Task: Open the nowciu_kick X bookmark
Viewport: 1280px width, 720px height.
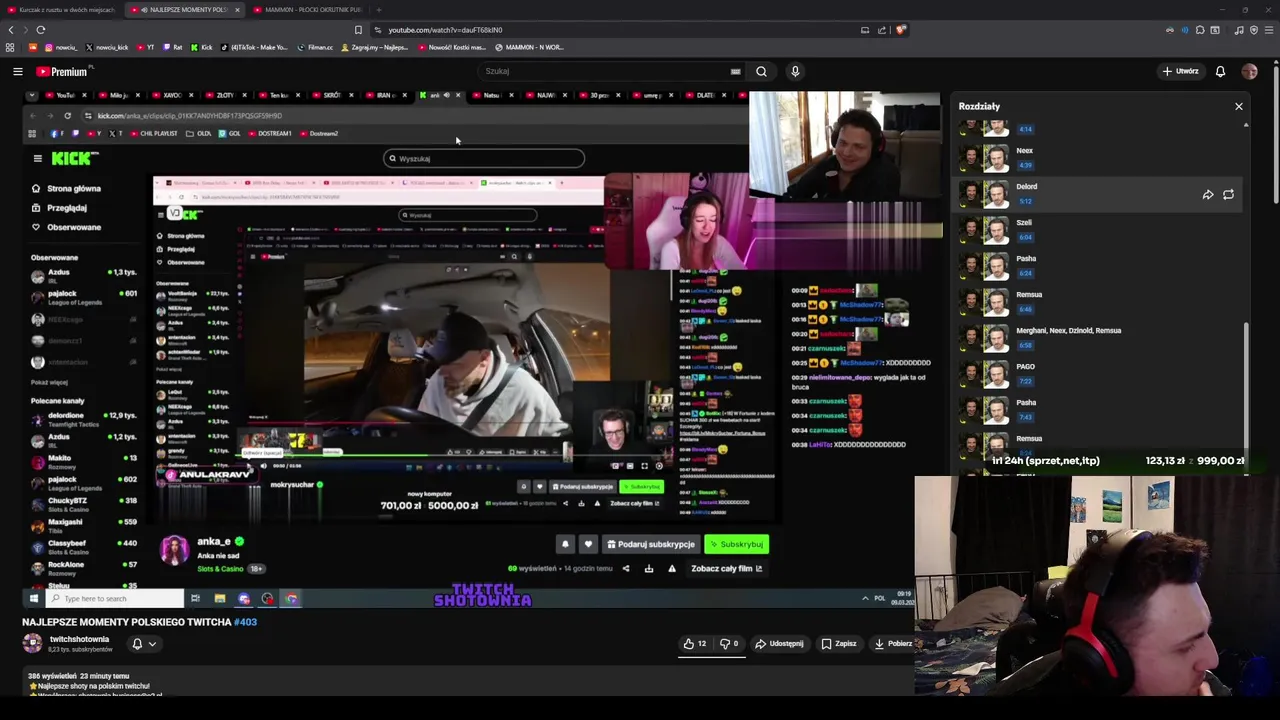Action: (x=107, y=47)
